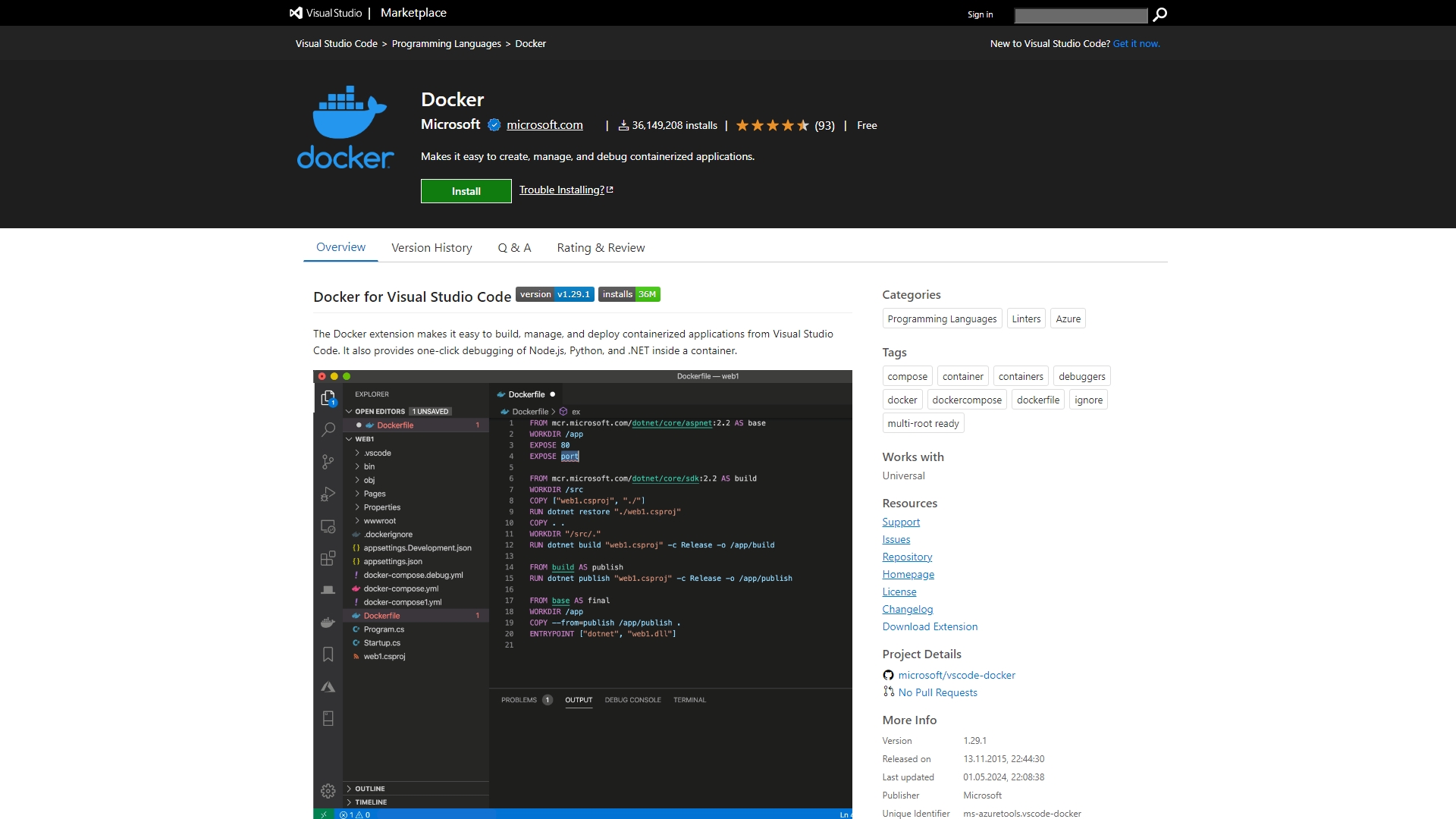Viewport: 1456px width, 819px height.
Task: Click the installs 36M badge
Action: click(x=629, y=294)
